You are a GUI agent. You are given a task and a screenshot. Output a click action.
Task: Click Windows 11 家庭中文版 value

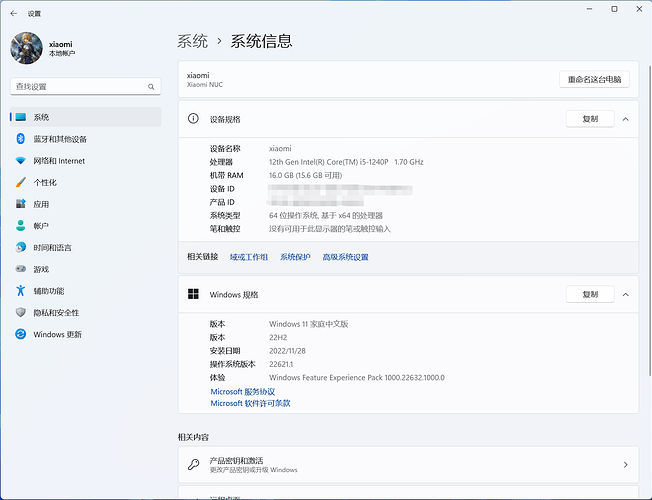click(x=309, y=324)
